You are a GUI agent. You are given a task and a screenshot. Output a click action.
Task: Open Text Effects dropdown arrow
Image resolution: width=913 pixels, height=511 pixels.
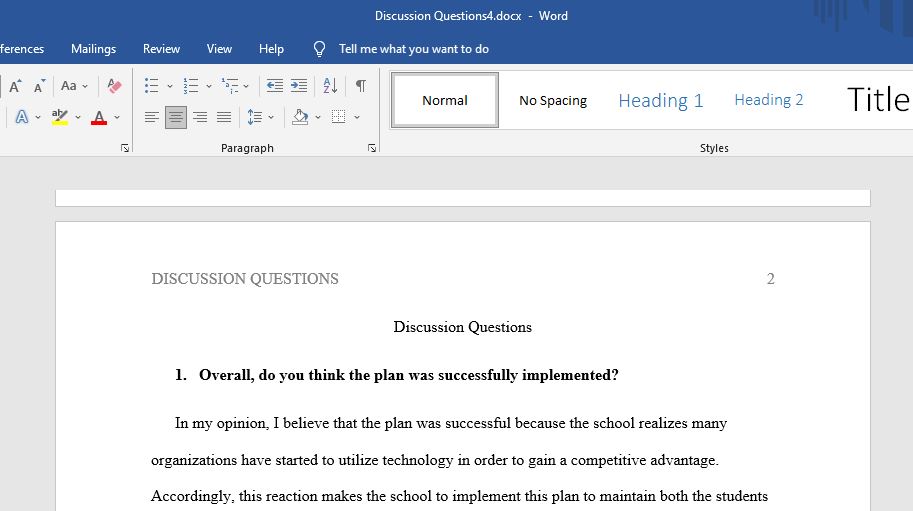click(x=38, y=117)
